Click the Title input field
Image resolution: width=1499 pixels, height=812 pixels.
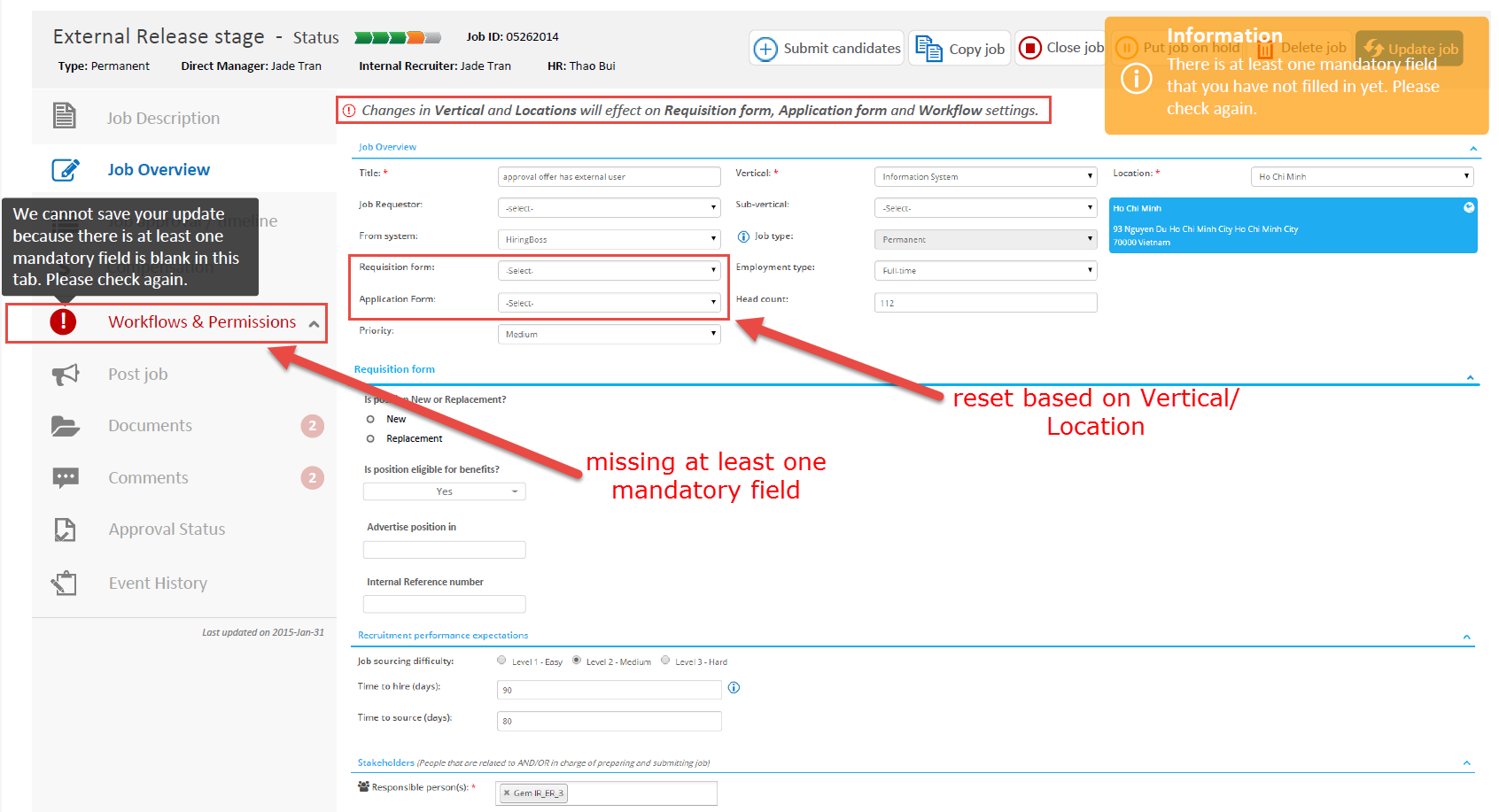pyautogui.click(x=609, y=177)
